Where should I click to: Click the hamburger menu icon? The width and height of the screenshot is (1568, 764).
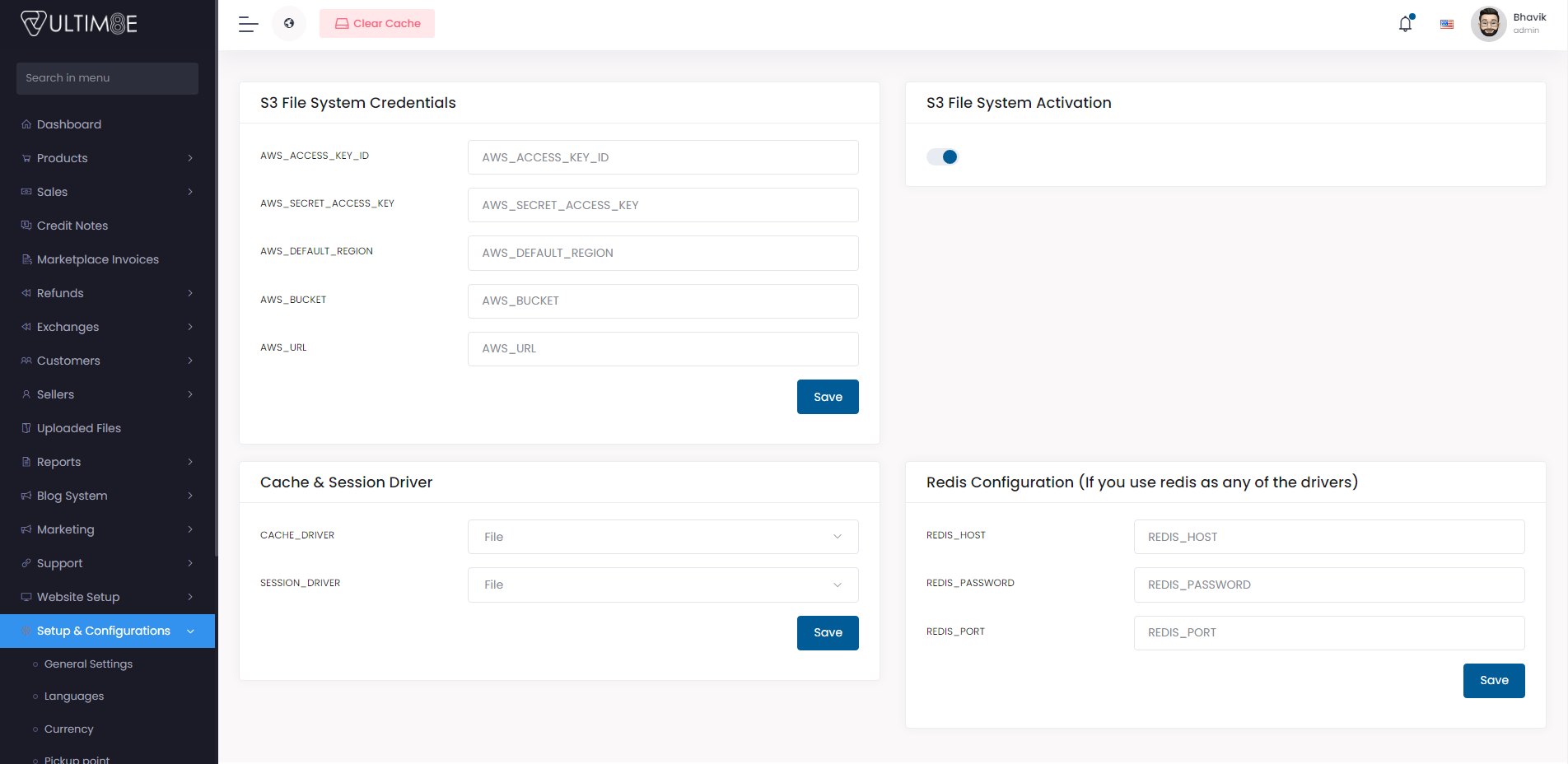click(x=247, y=24)
